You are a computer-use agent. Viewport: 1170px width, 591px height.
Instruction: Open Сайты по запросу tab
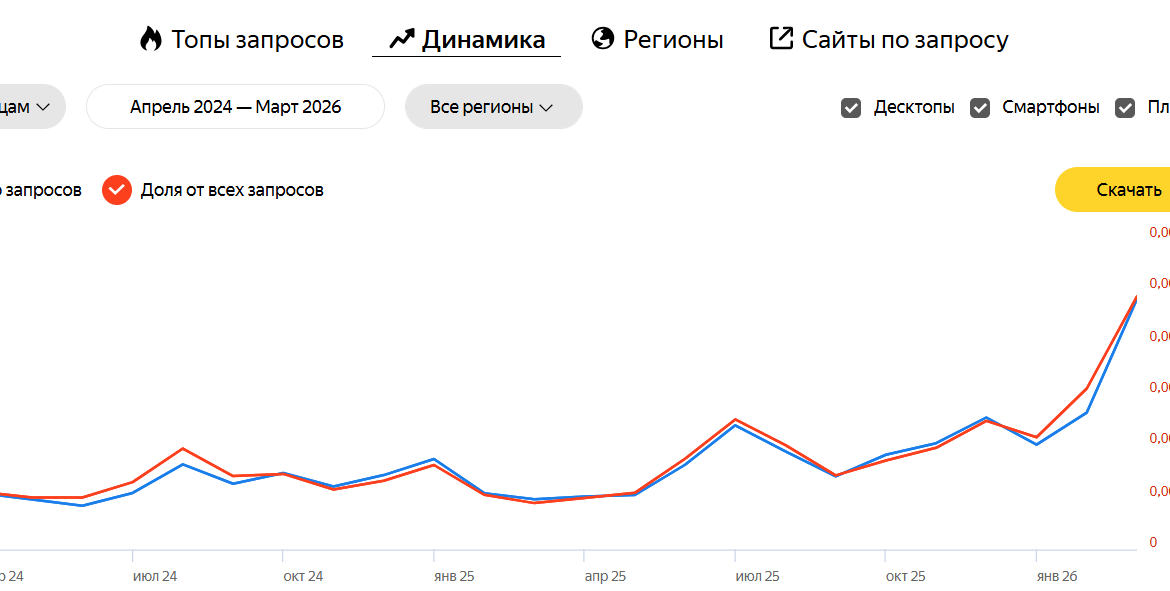click(904, 40)
